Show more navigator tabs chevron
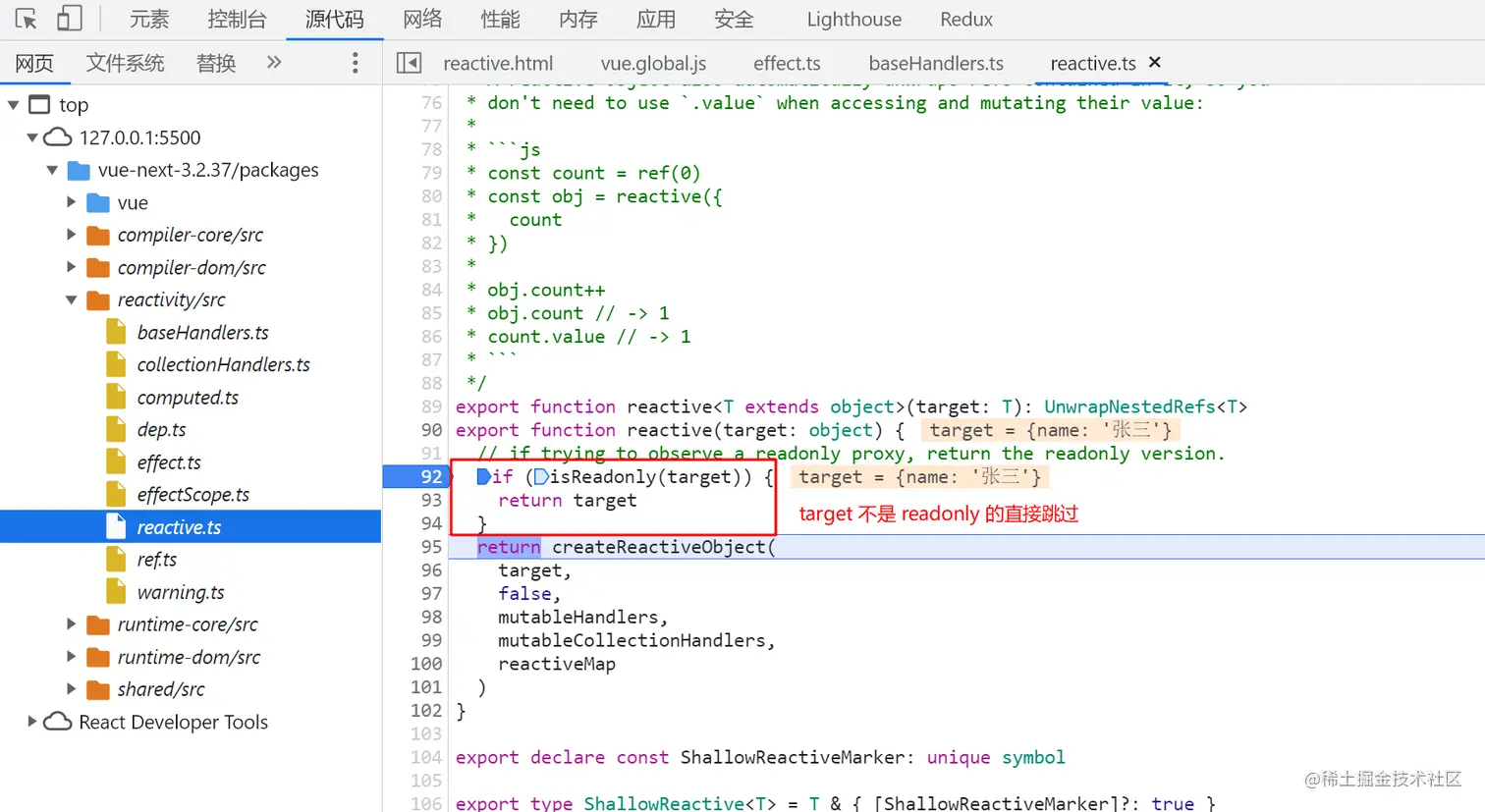1485x812 pixels. pos(274,63)
